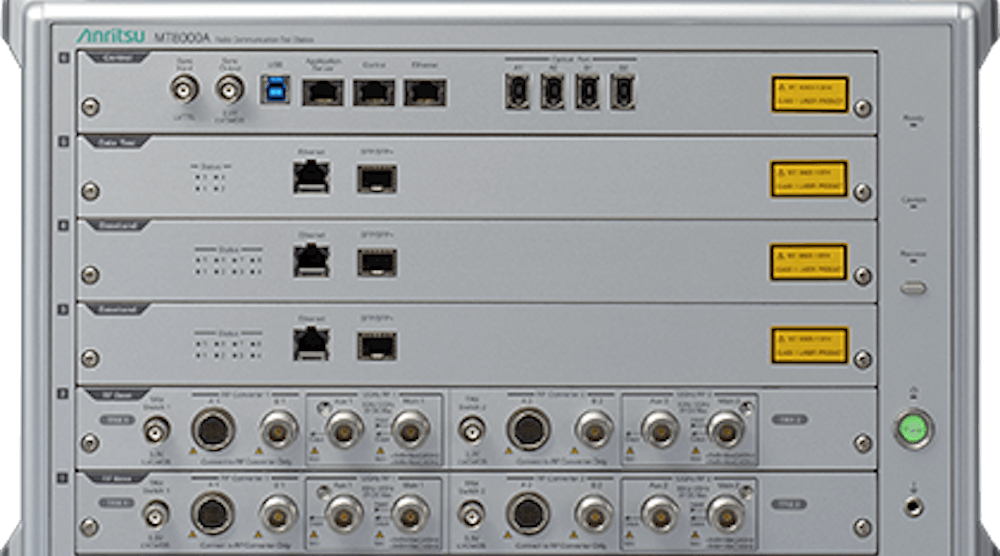Screen dimensions: 1000x556
Task: Click the Application Server Ethernet port
Action: click(x=322, y=93)
